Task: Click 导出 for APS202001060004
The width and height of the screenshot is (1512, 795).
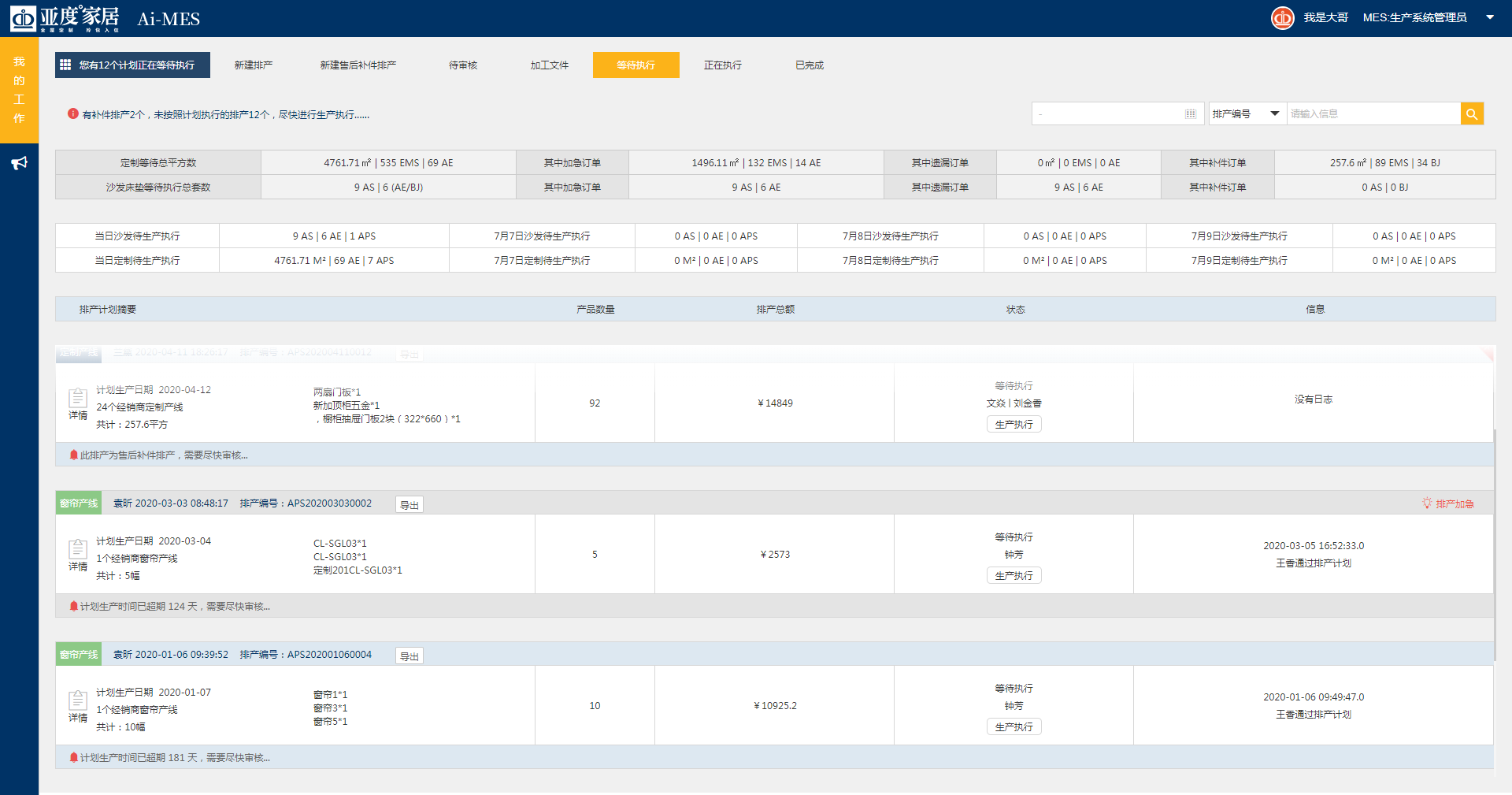Action: pos(409,656)
